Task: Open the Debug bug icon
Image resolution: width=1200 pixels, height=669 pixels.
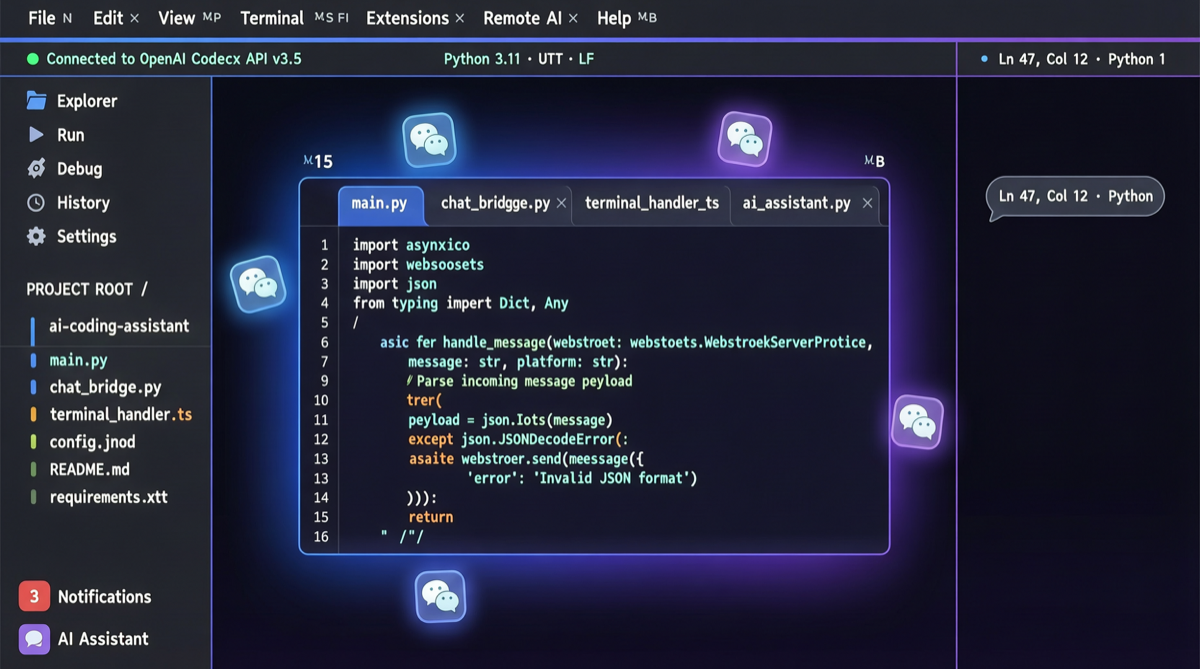Action: click(x=37, y=169)
